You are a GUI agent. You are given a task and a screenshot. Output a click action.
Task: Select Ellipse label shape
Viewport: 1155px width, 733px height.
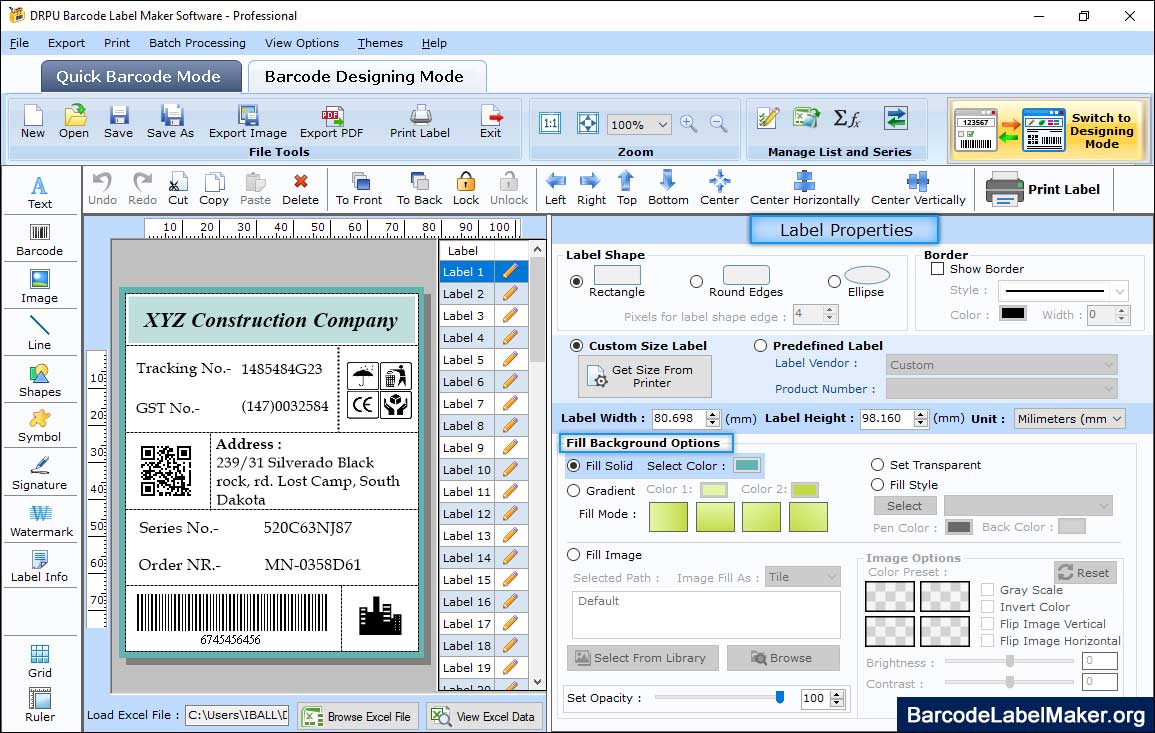tap(834, 281)
